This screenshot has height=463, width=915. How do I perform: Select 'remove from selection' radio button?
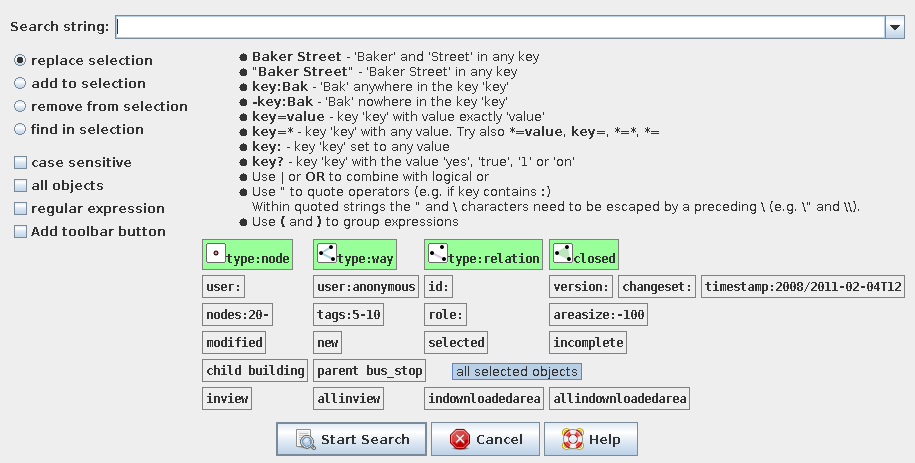tap(20, 107)
